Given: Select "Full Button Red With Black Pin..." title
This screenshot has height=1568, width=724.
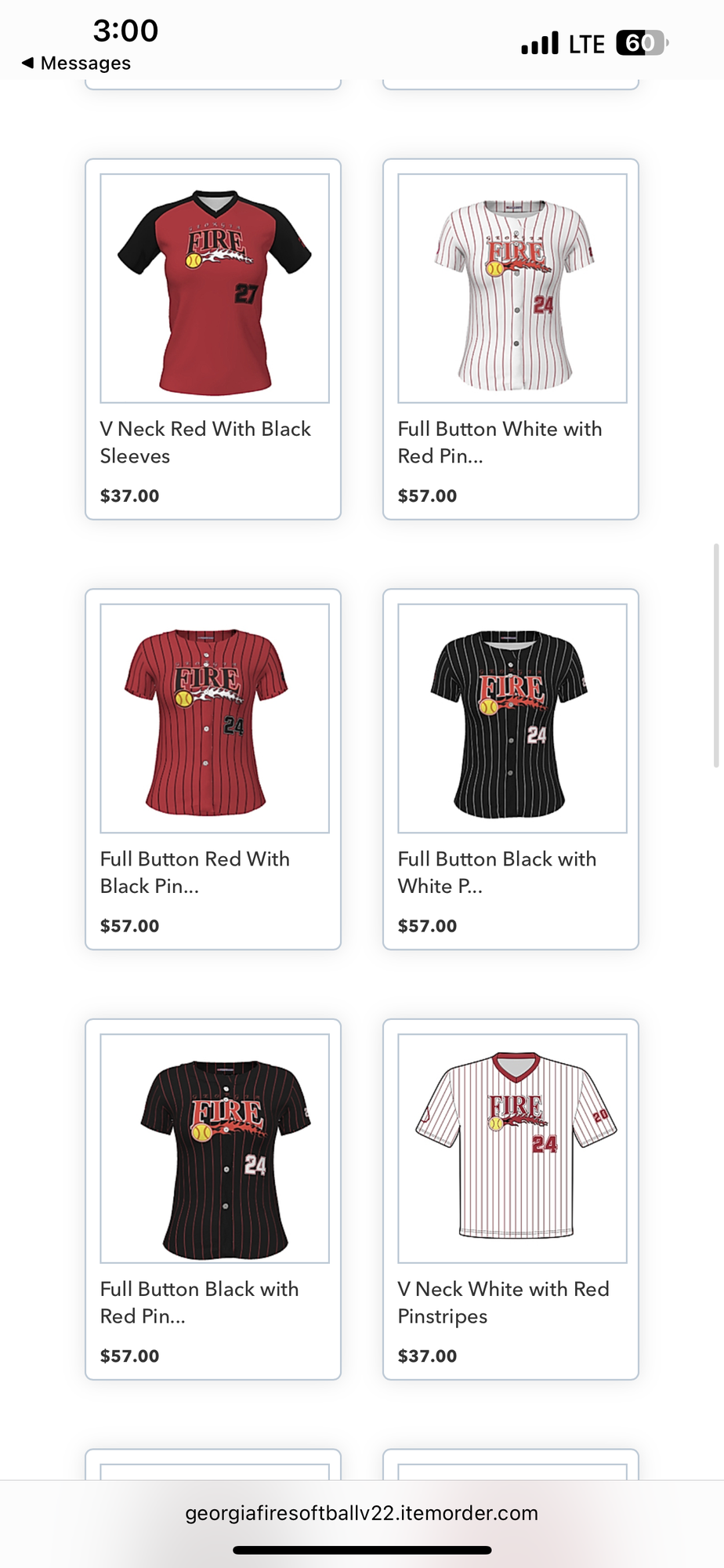Looking at the screenshot, I should [x=195, y=873].
